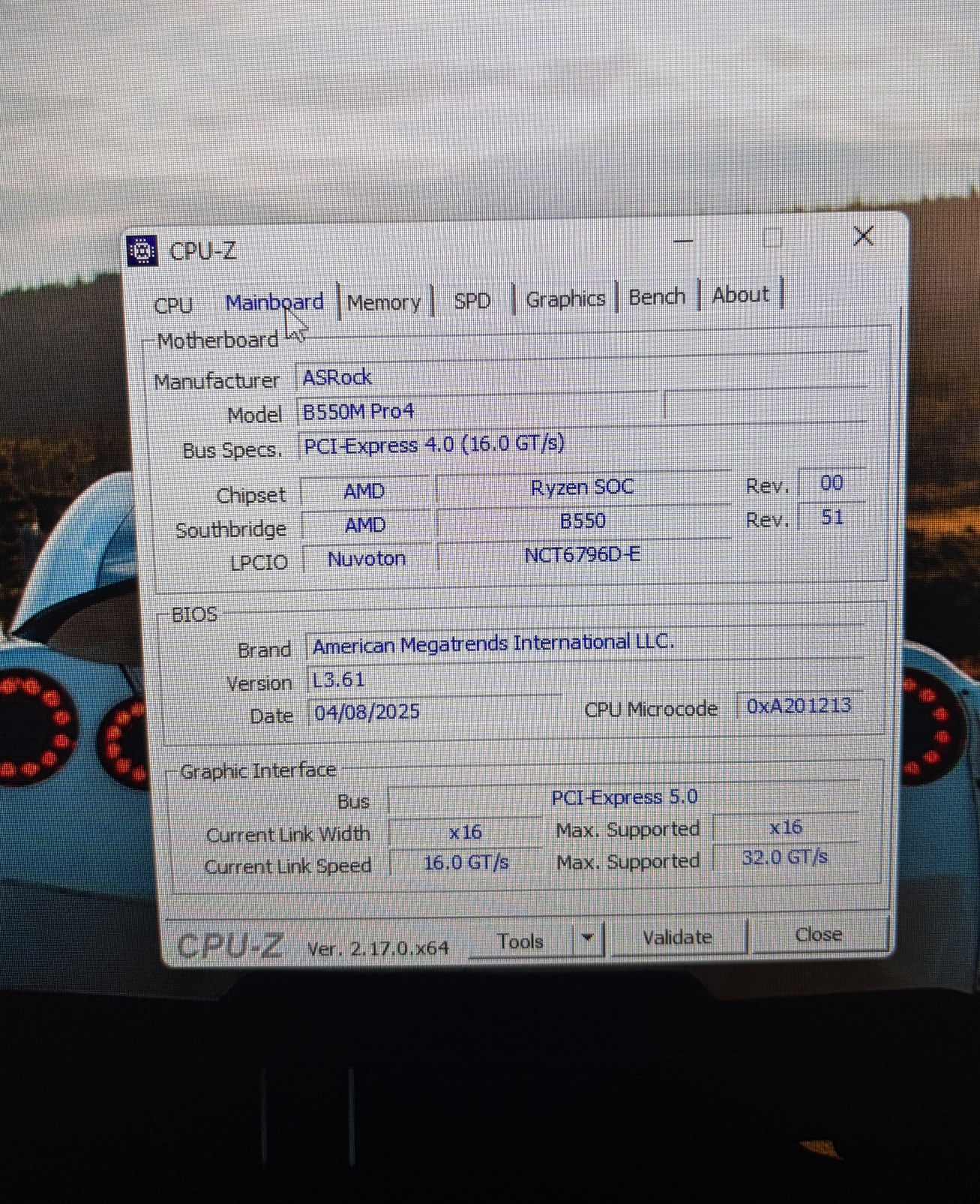980x1204 pixels.
Task: Click the Ver. 2.17.0.x64 version text
Action: (x=378, y=948)
